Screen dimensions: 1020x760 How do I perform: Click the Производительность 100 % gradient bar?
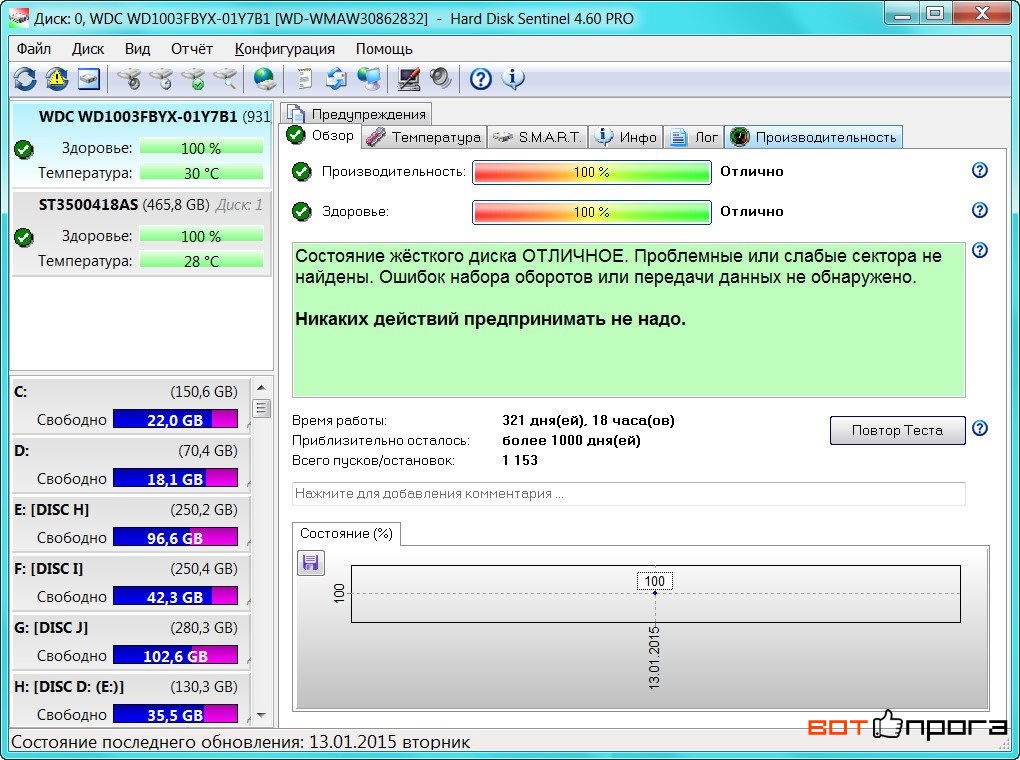592,172
